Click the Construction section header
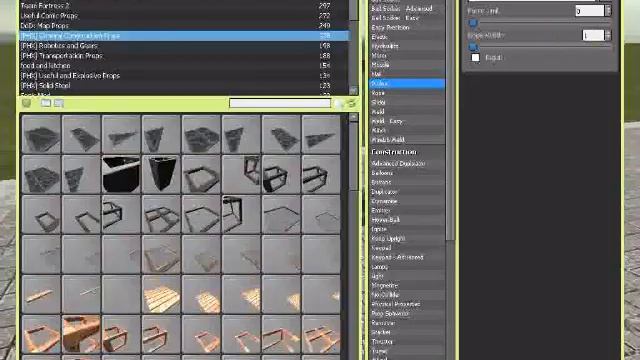Viewport: 640px width, 360px height. point(394,152)
